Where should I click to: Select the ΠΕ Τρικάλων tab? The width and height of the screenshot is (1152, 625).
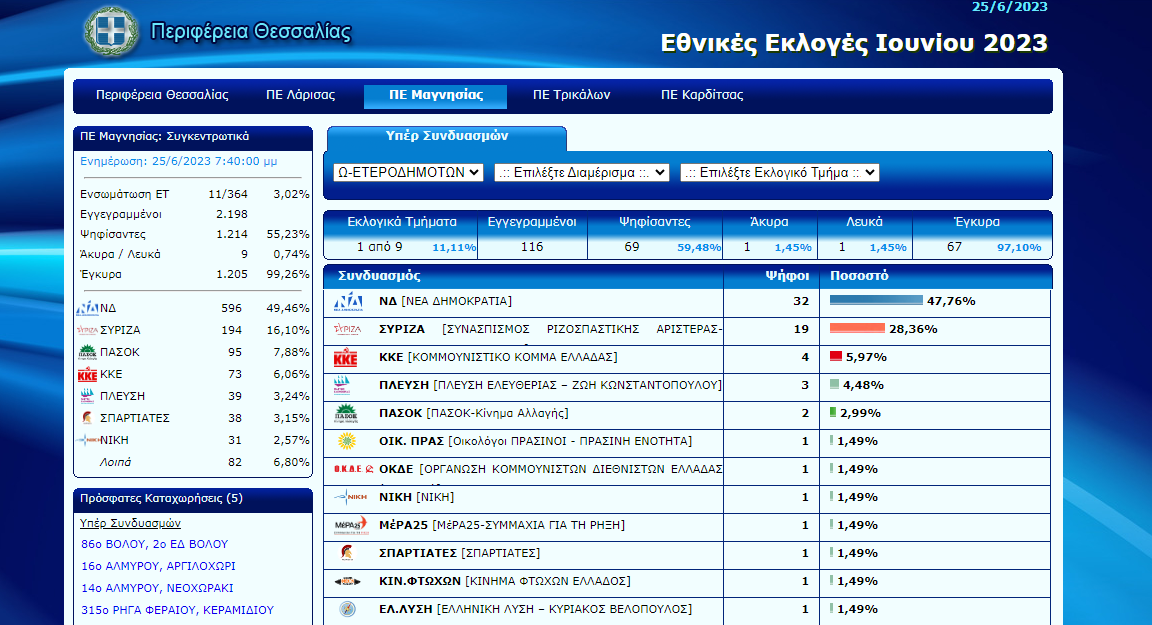(571, 96)
